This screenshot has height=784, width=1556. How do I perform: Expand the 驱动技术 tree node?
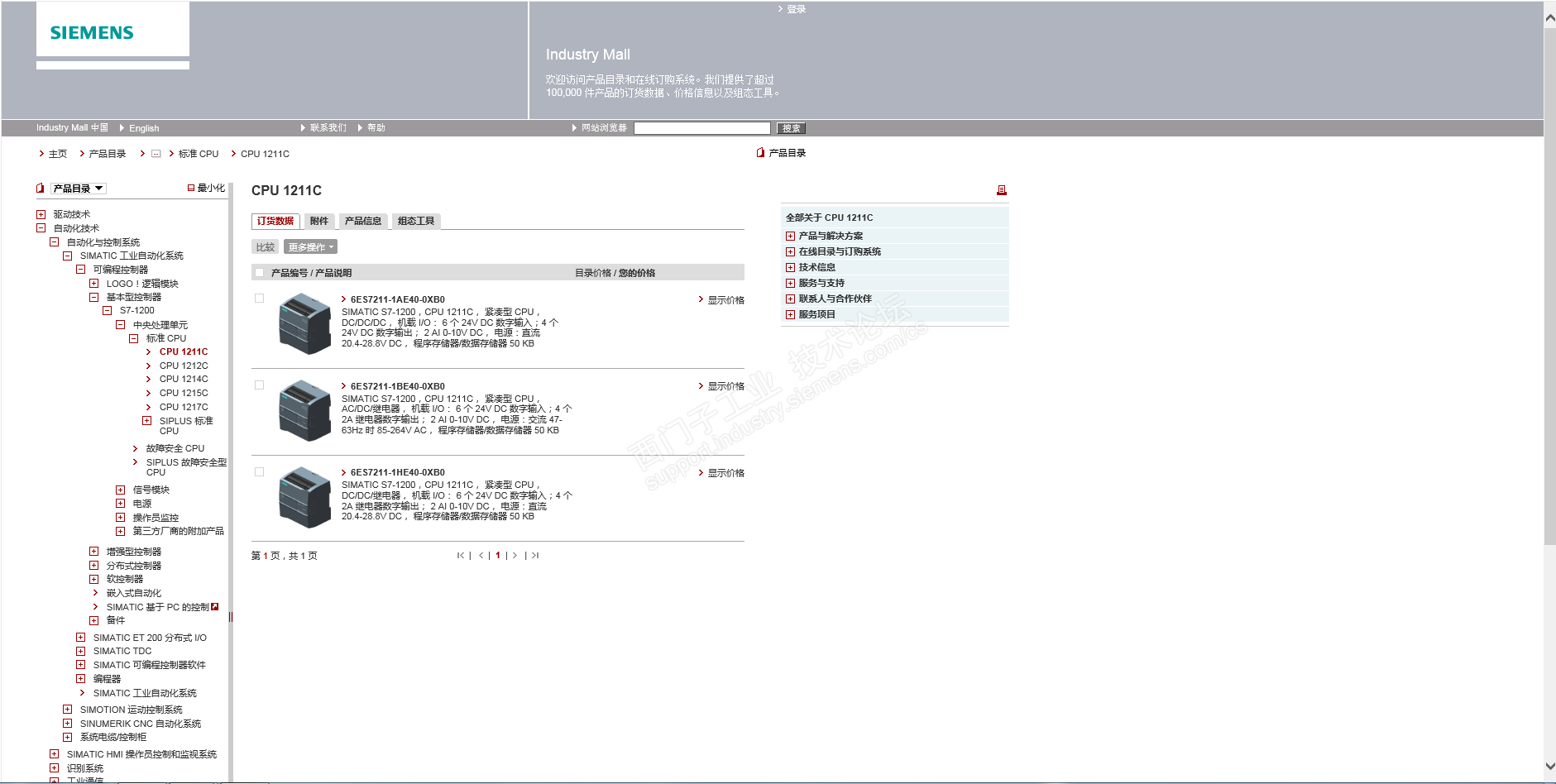[x=41, y=214]
